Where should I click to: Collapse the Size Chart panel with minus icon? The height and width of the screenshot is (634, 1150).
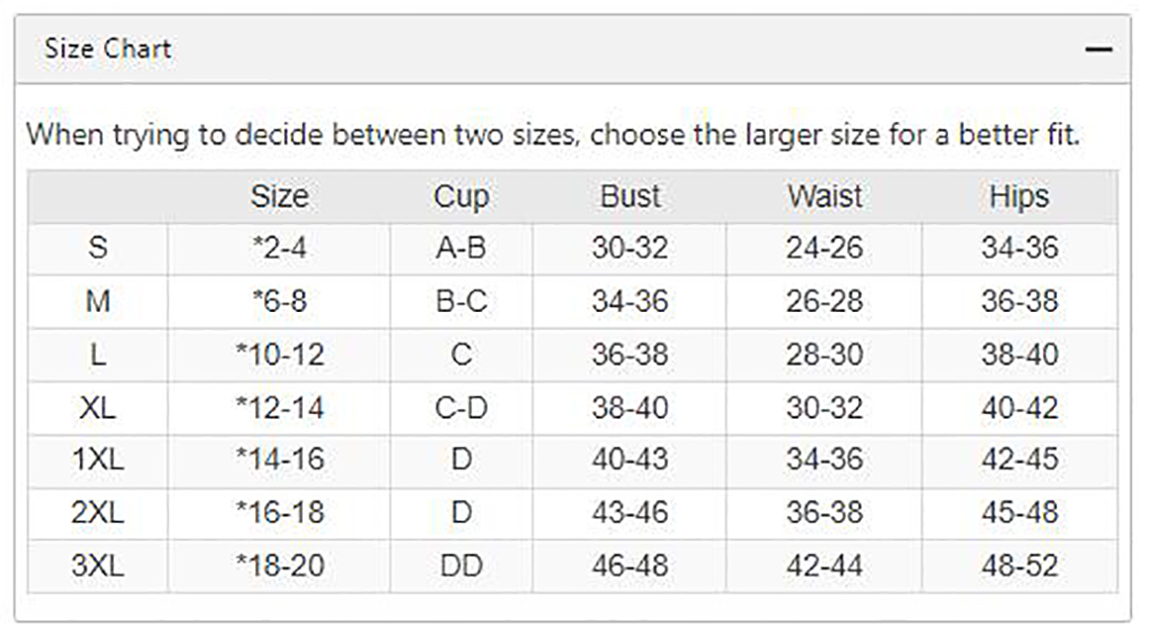(x=1098, y=50)
